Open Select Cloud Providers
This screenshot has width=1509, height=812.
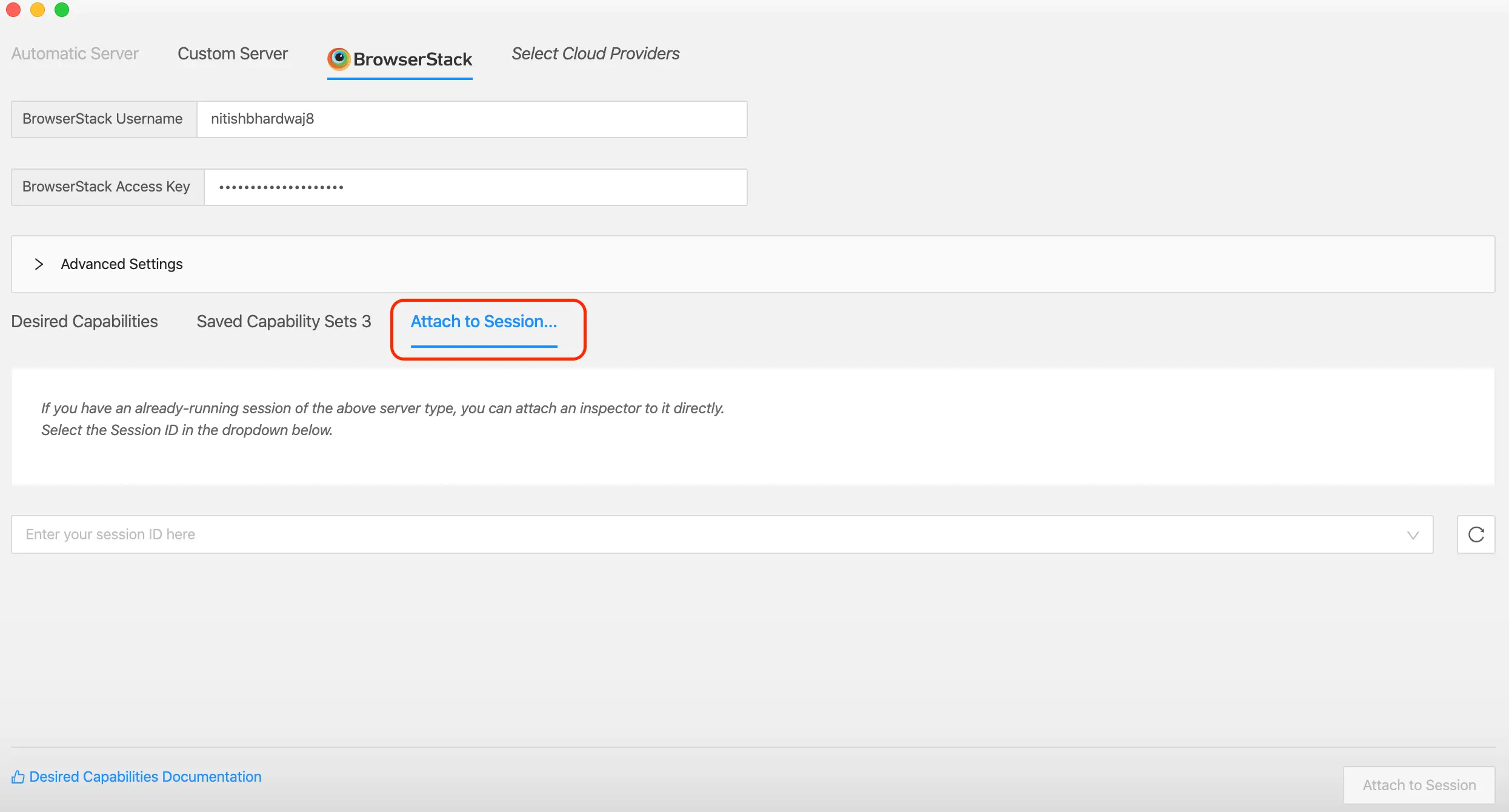coord(595,53)
